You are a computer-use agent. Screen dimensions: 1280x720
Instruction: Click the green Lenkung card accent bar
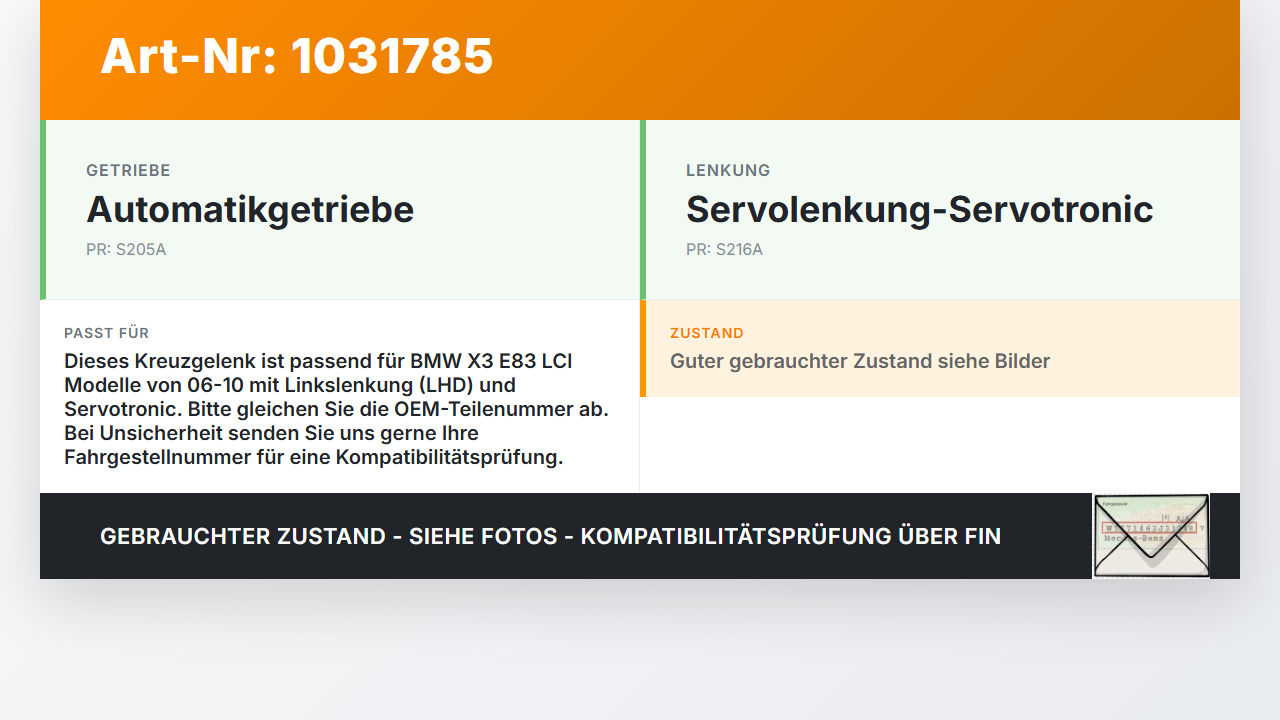point(643,209)
